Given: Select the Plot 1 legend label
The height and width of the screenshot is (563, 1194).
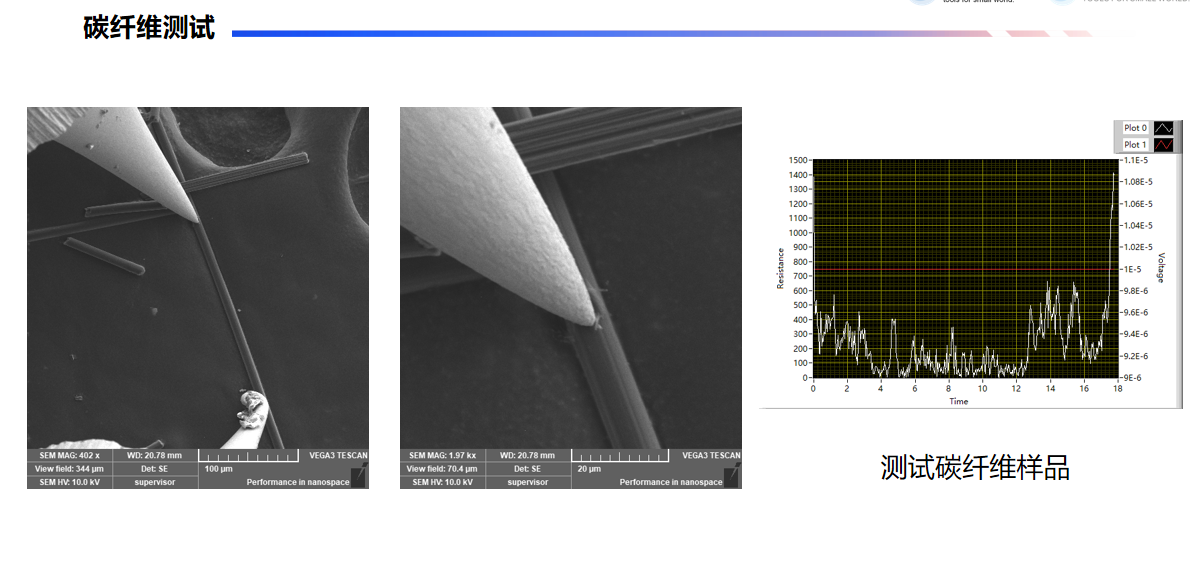Looking at the screenshot, I should (x=1135, y=145).
